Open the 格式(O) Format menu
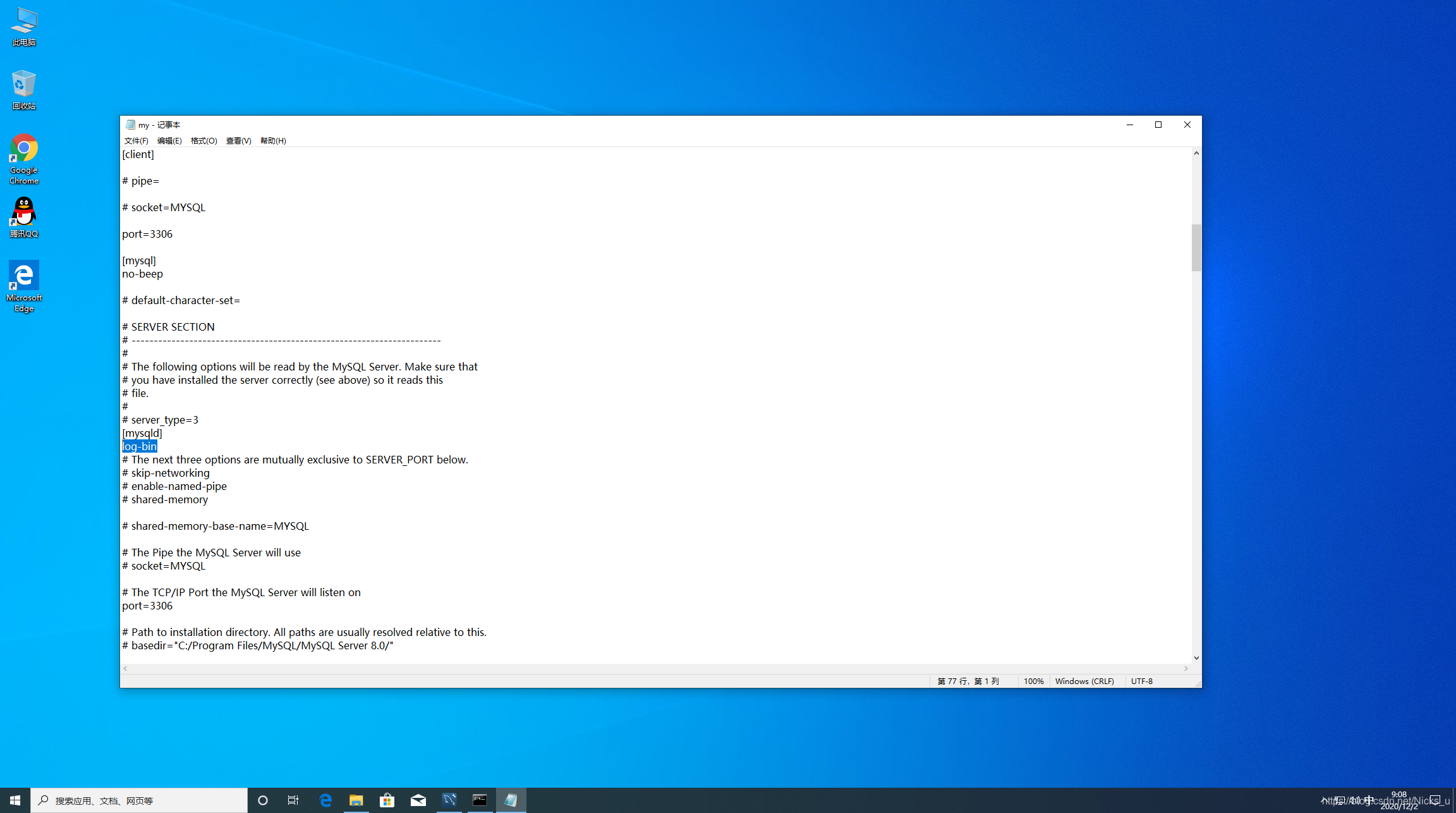This screenshot has width=1456, height=813. [x=203, y=140]
